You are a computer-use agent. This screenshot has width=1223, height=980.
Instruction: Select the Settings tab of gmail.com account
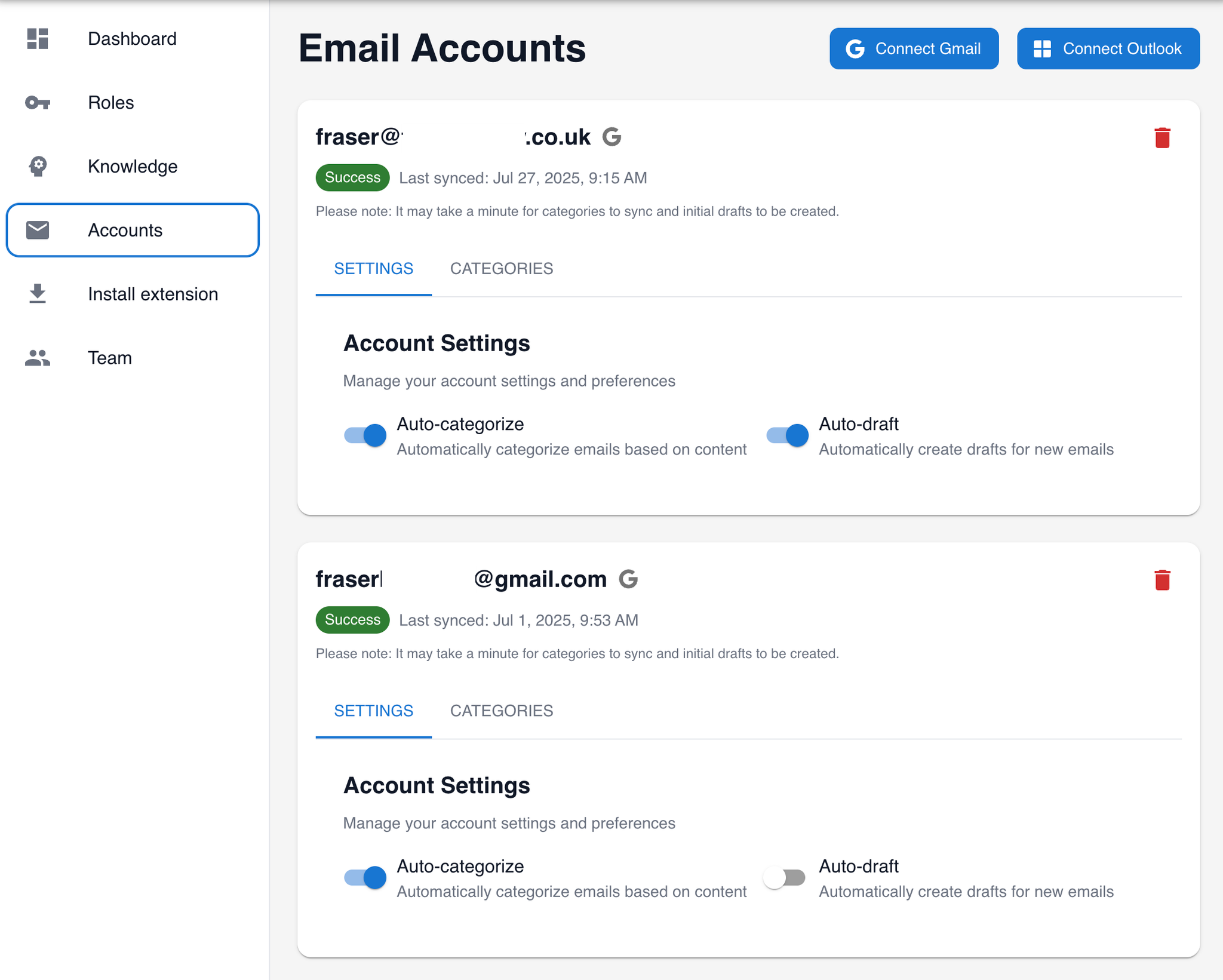coord(373,711)
